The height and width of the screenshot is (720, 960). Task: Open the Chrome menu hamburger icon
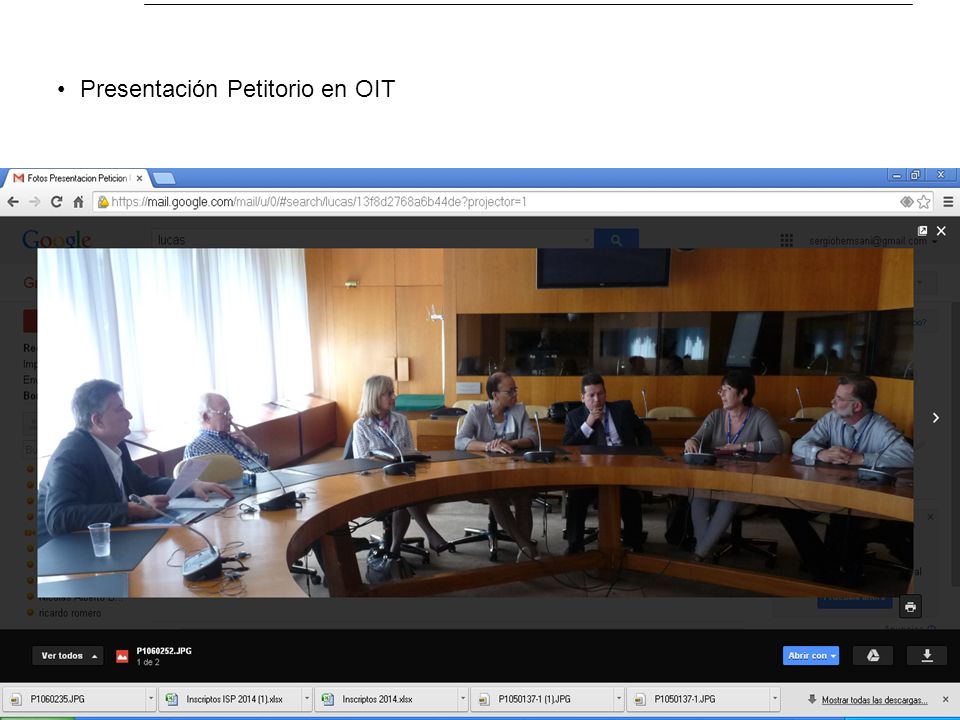click(x=948, y=201)
